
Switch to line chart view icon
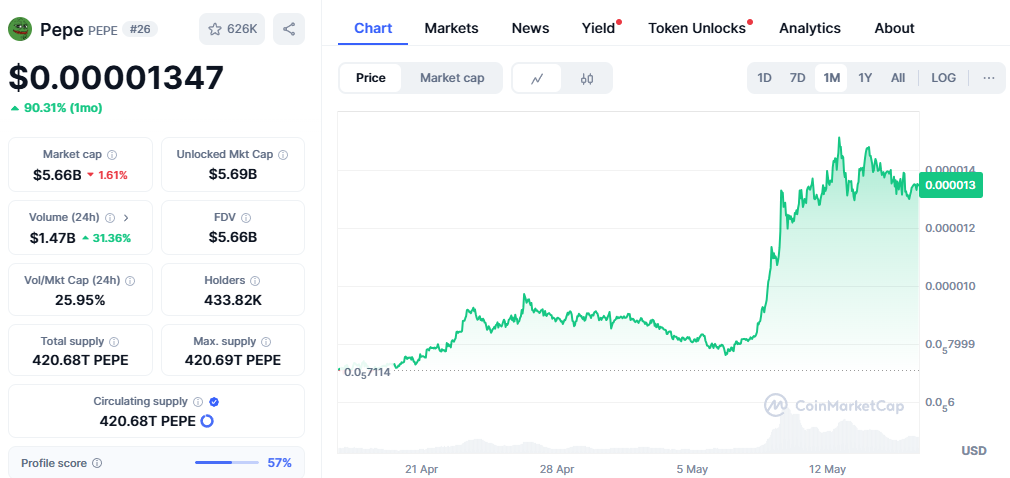[537, 79]
